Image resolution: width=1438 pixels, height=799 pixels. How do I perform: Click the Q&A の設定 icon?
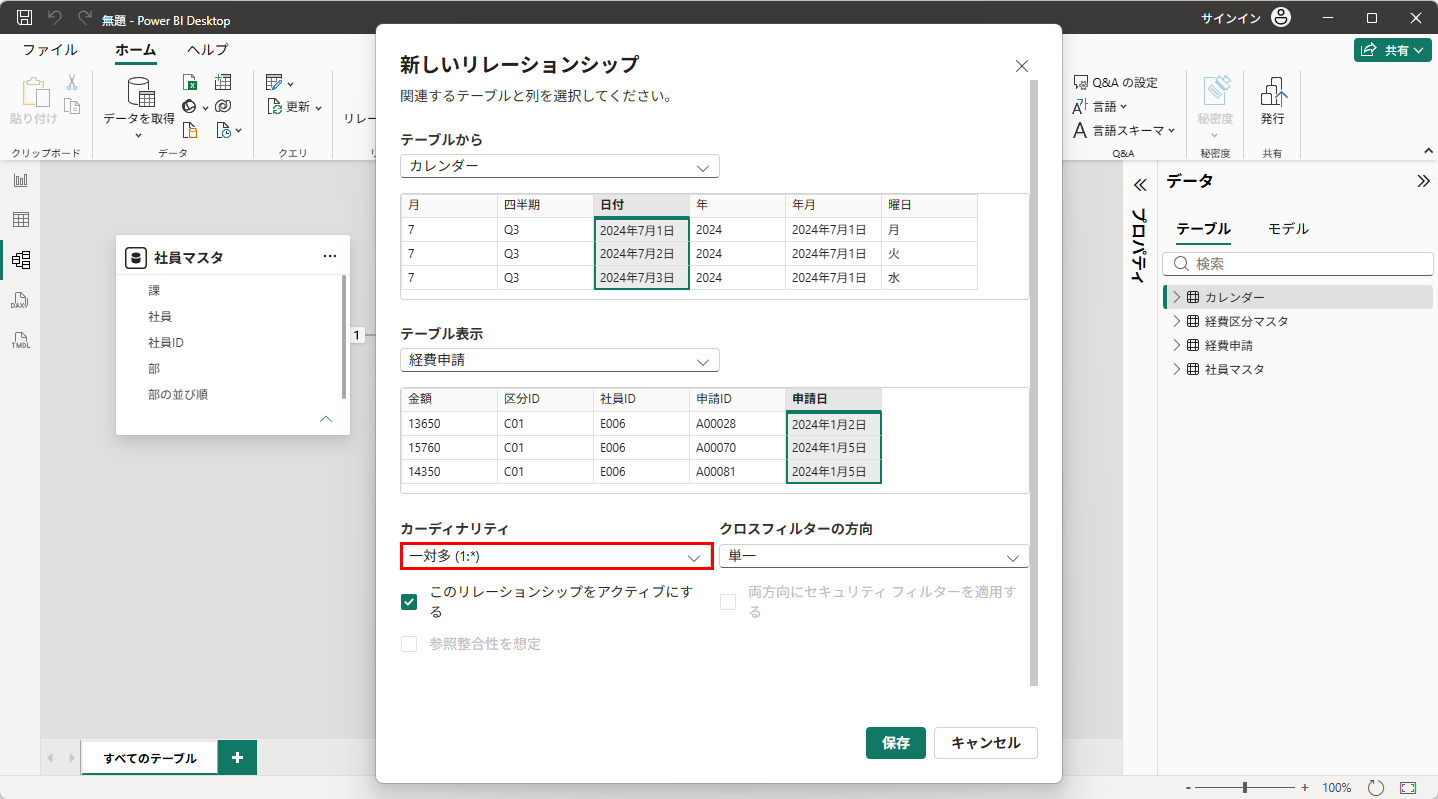click(1080, 82)
